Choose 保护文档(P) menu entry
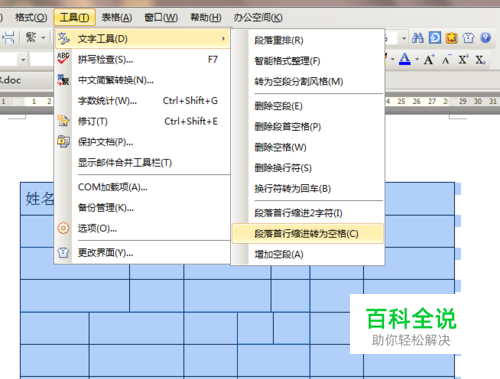This screenshot has height=379, width=500. tap(143, 142)
